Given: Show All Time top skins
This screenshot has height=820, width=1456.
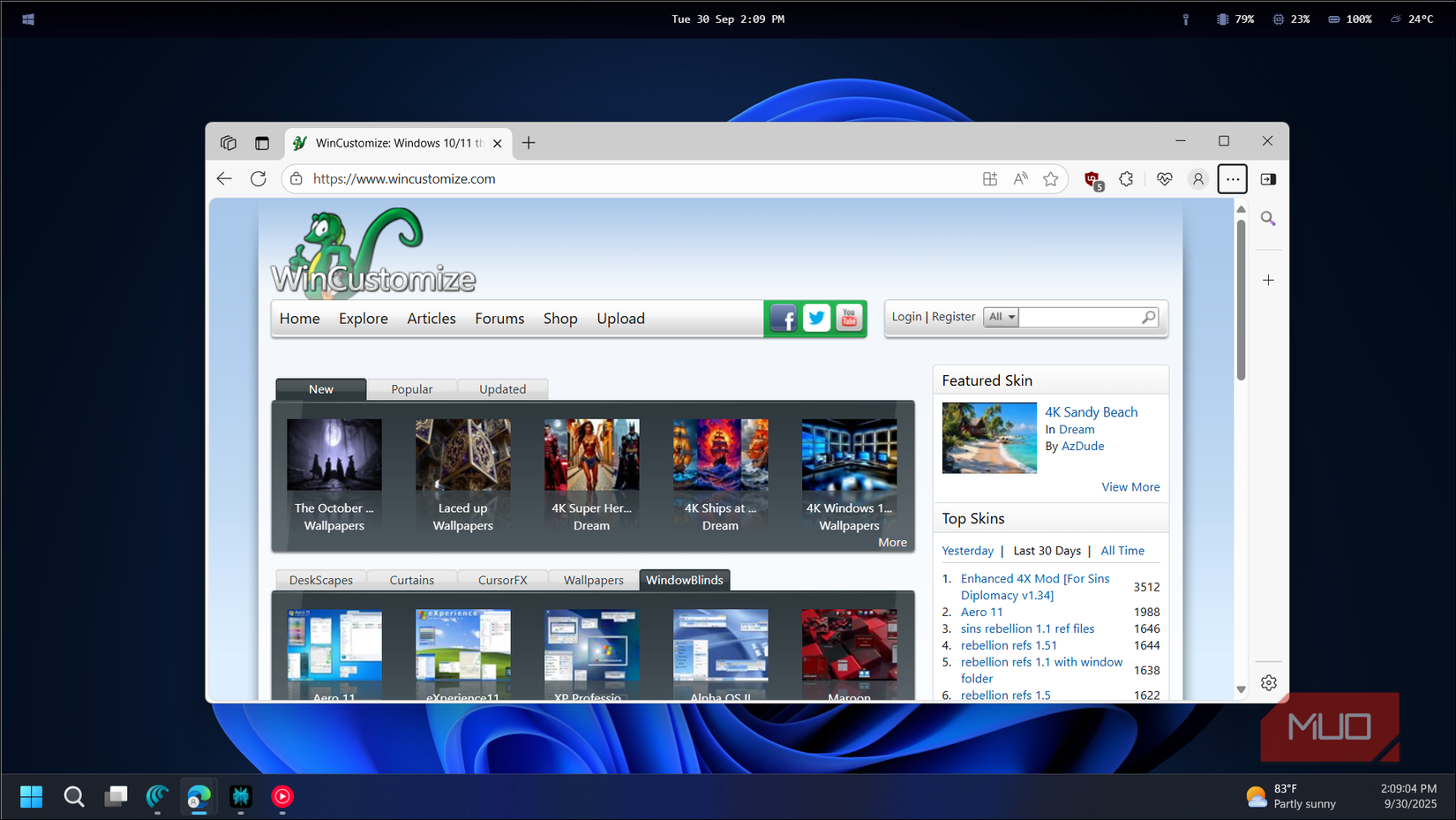Looking at the screenshot, I should tap(1122, 551).
